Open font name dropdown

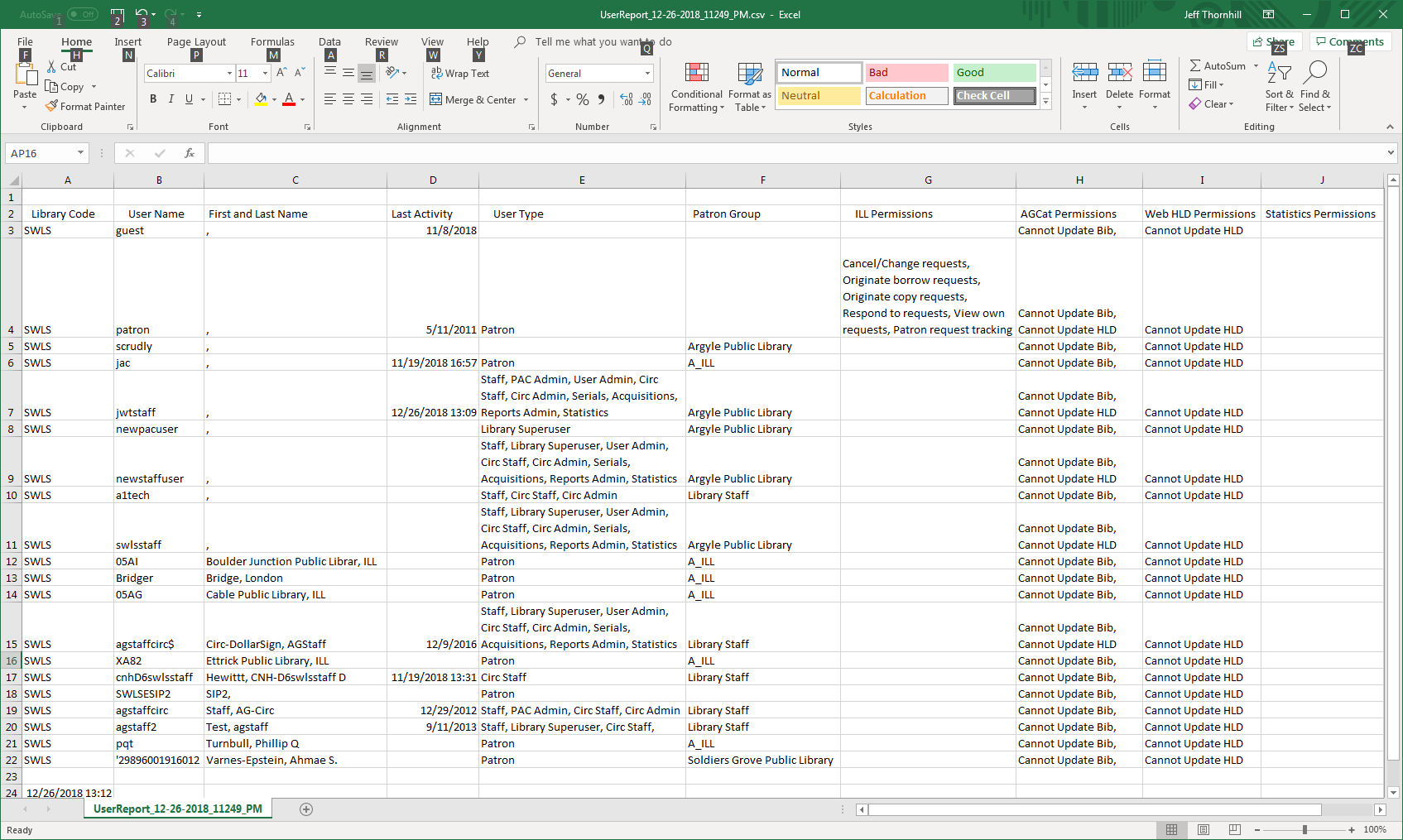click(229, 74)
